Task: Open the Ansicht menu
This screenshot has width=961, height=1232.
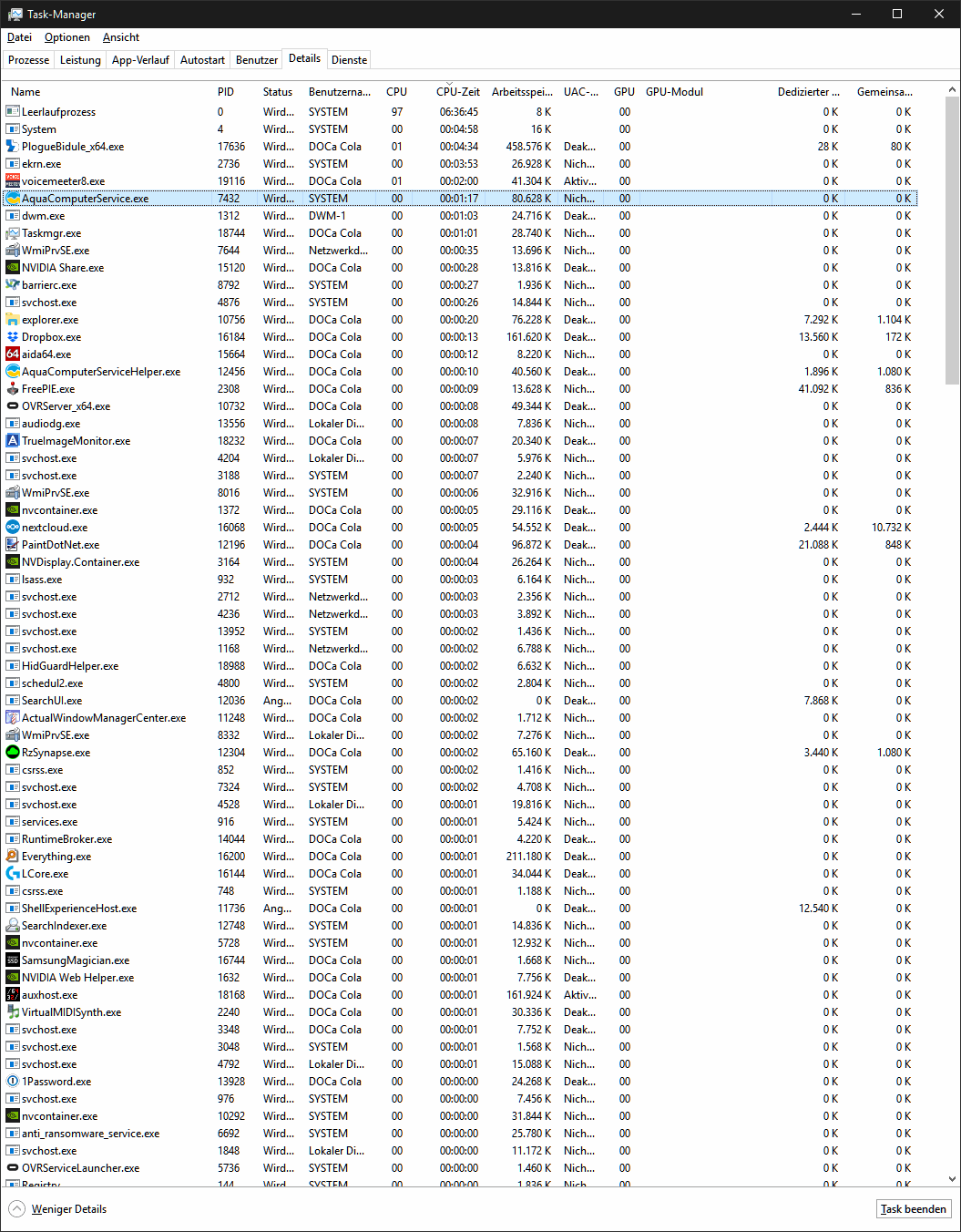Action: pos(121,37)
